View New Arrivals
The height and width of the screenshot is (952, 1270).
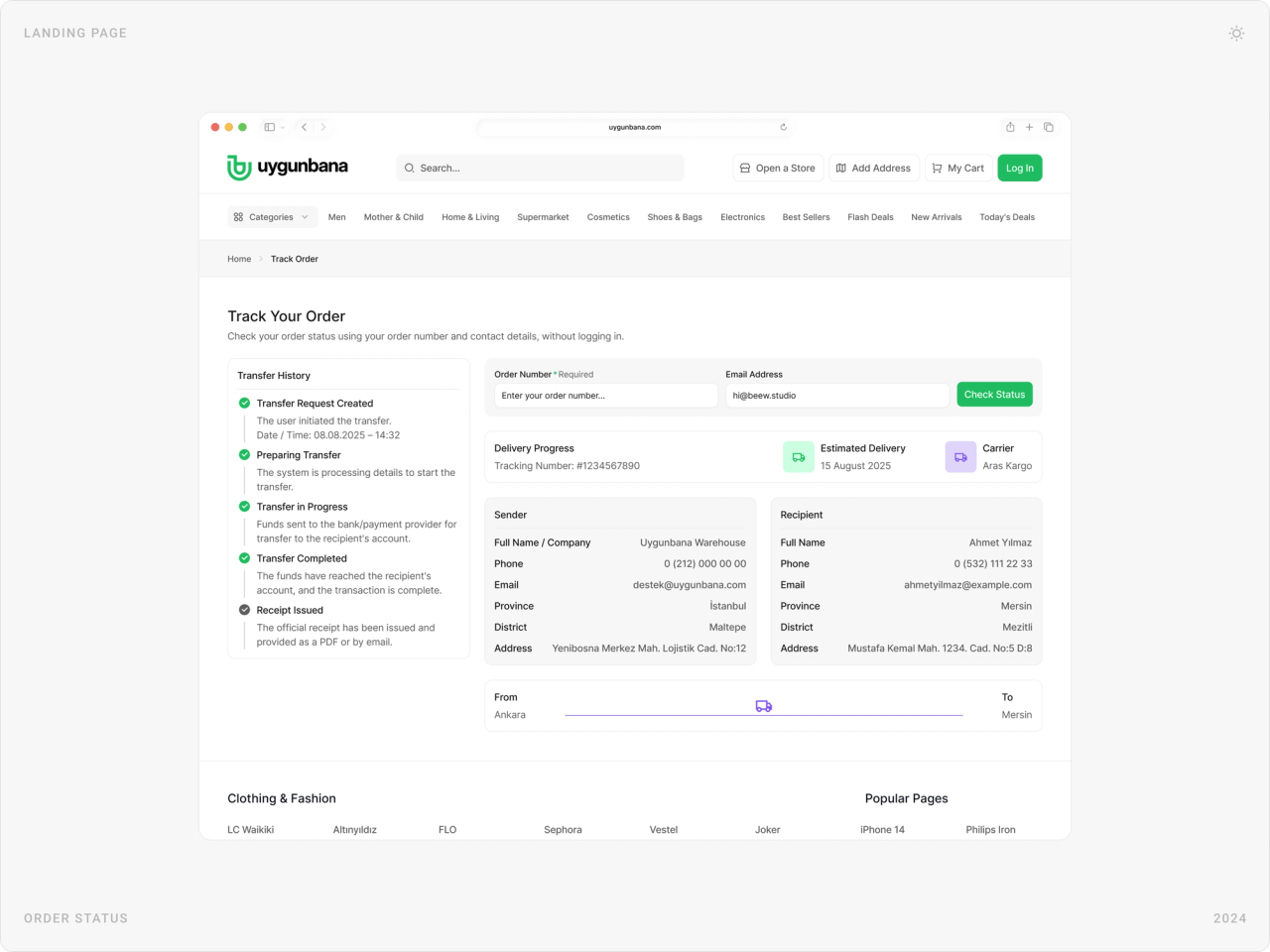tap(937, 217)
